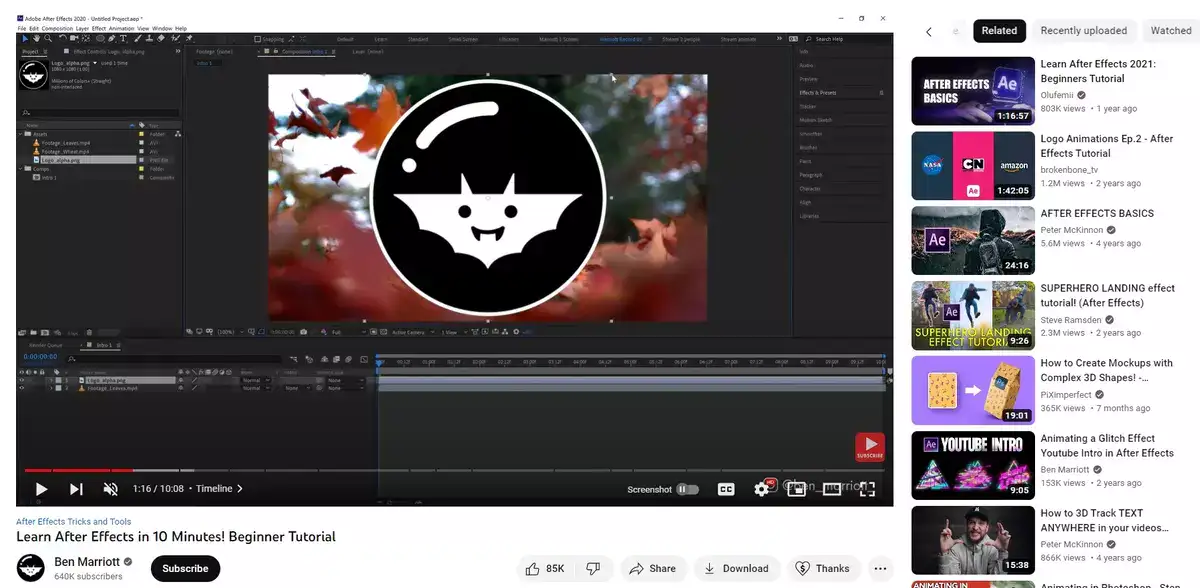Select the Hand tool
This screenshot has height=588, width=1200.
coord(37,39)
